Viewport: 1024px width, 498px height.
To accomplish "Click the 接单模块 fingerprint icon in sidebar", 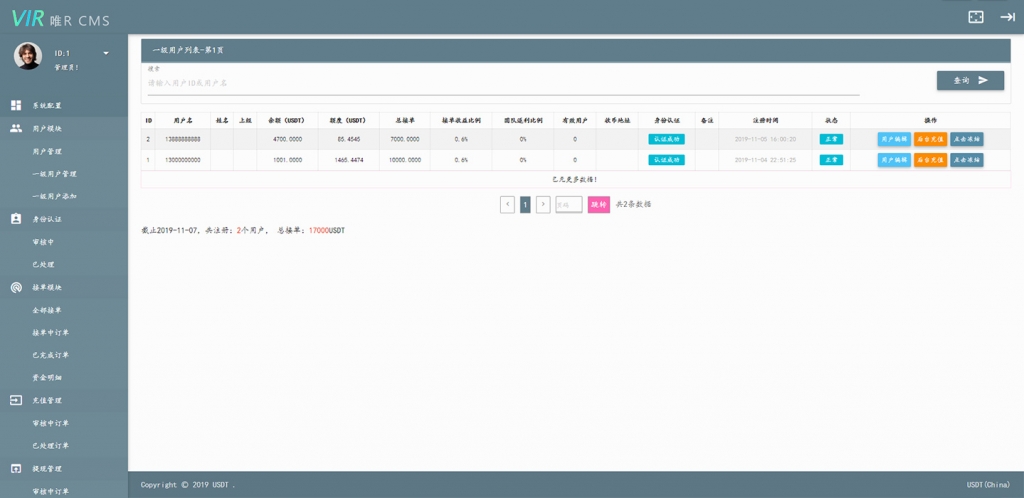I will 16,287.
